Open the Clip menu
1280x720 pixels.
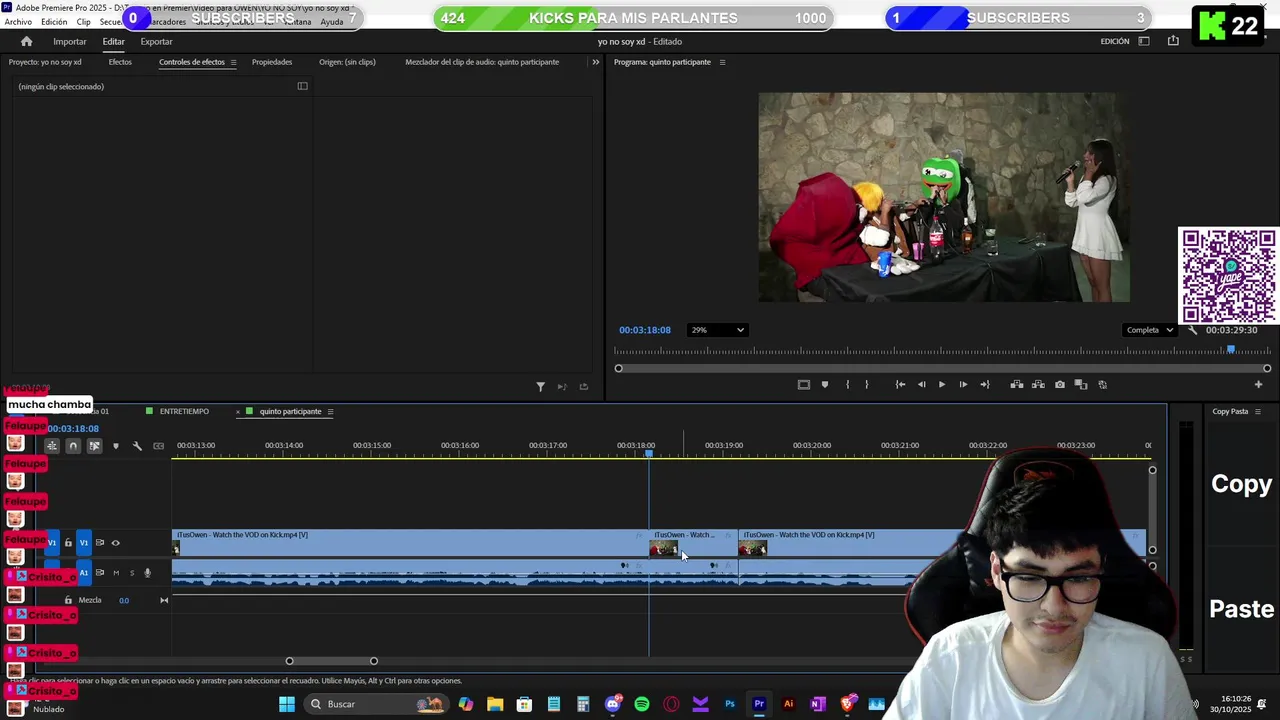point(84,22)
